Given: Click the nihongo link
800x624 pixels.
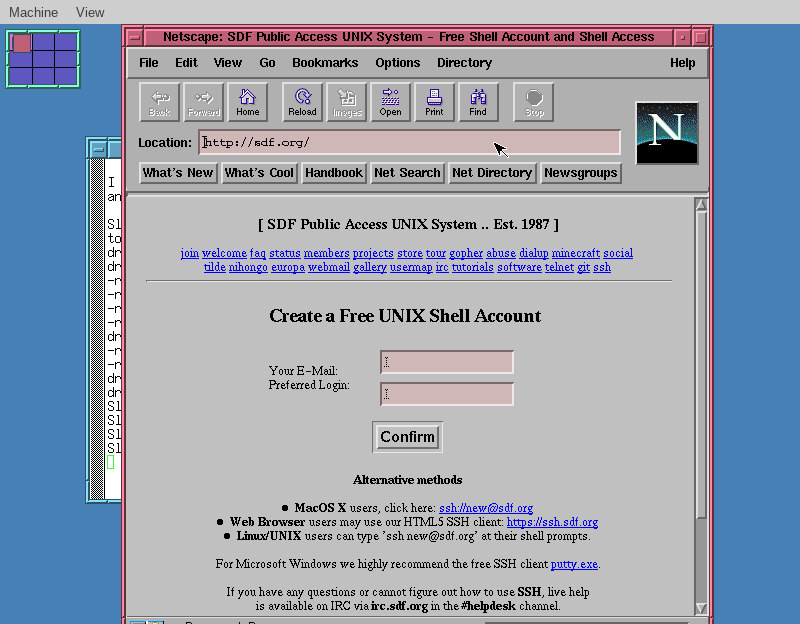Looking at the screenshot, I should (248, 267).
